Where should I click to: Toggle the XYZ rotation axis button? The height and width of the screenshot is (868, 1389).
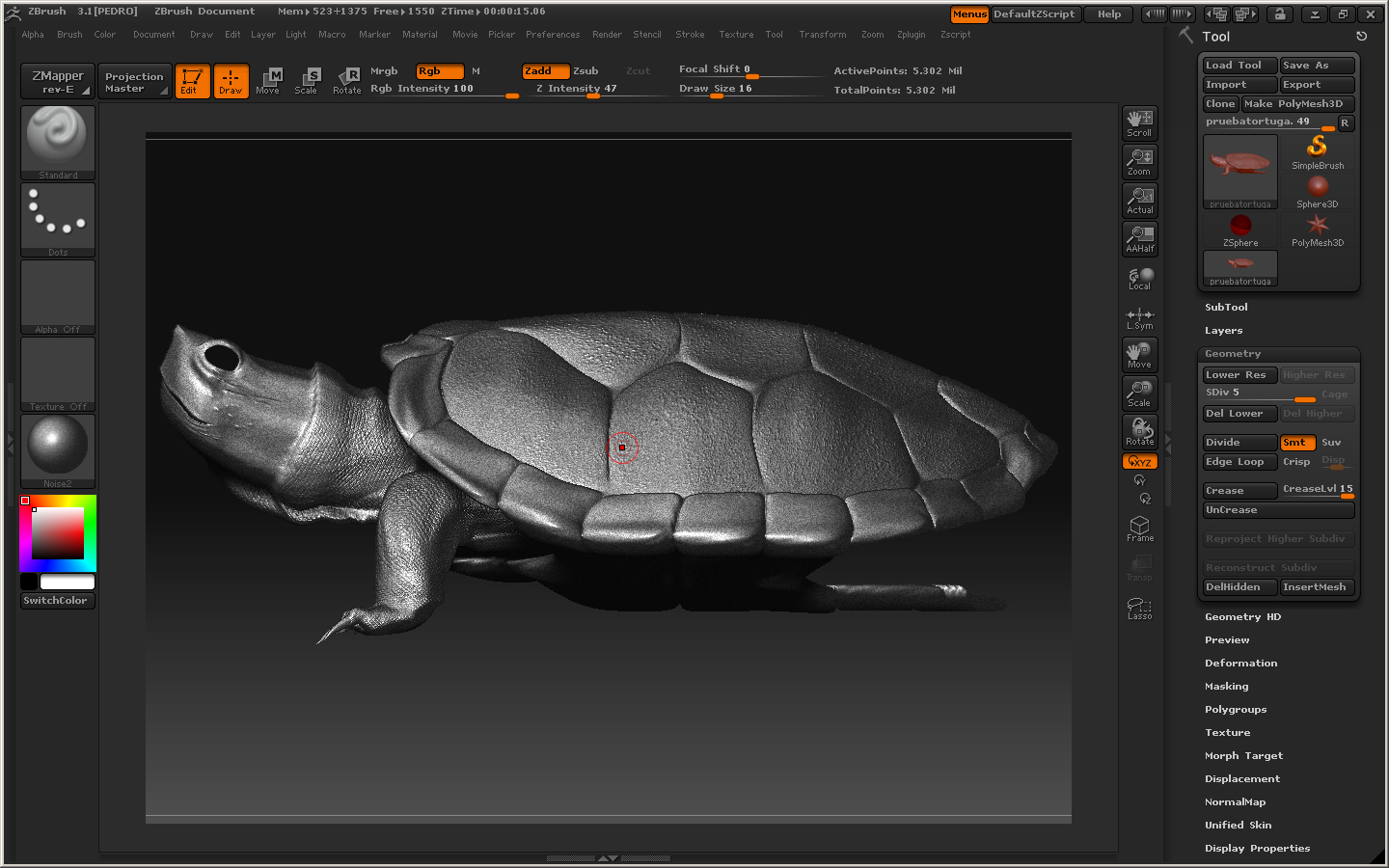pos(1139,462)
